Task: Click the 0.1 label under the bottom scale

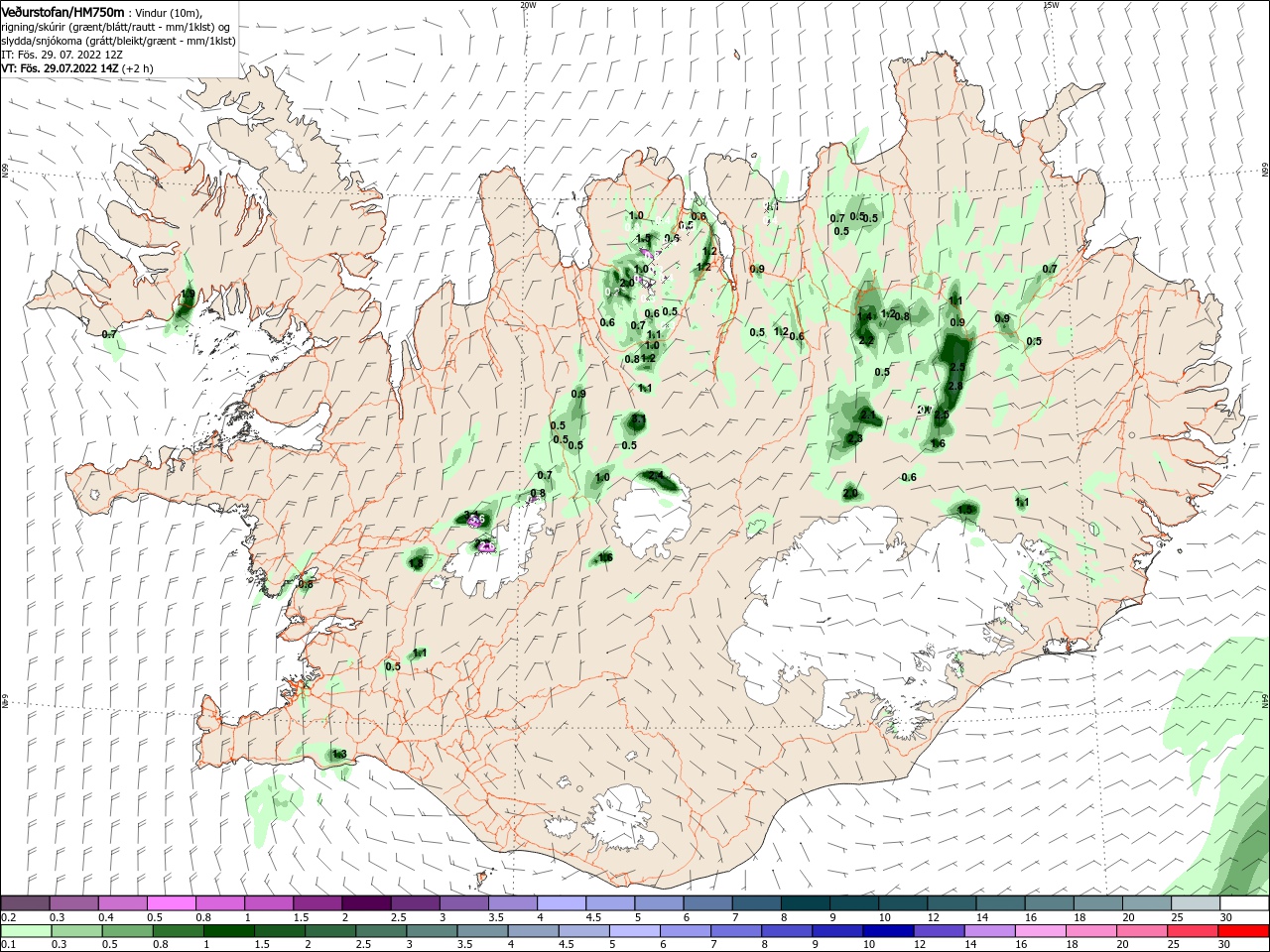Action: [8, 945]
